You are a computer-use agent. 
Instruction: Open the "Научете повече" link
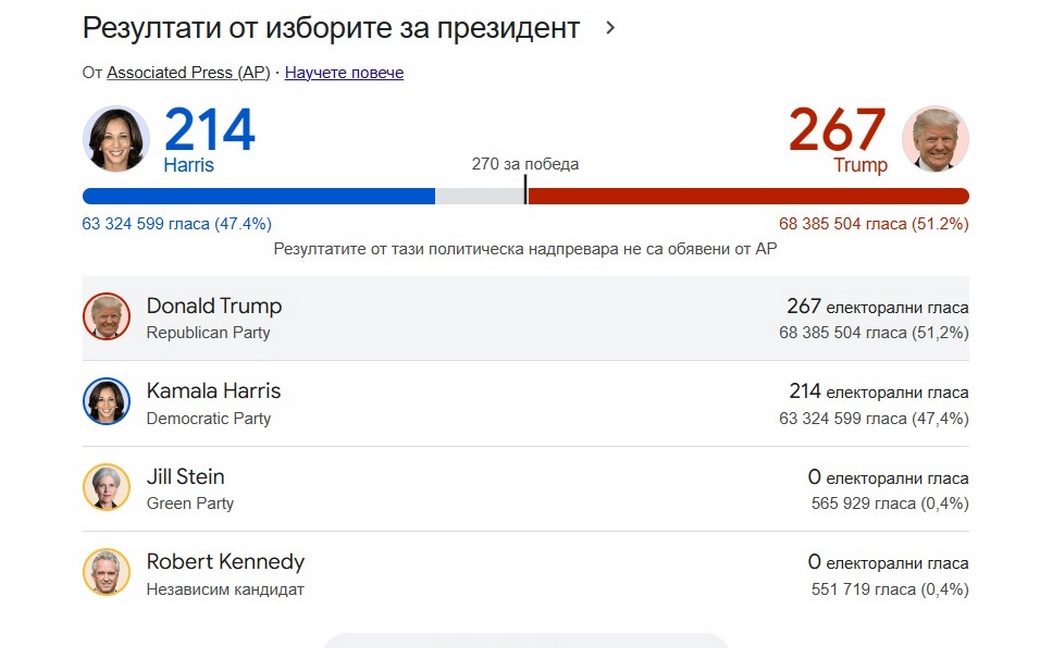point(344,72)
